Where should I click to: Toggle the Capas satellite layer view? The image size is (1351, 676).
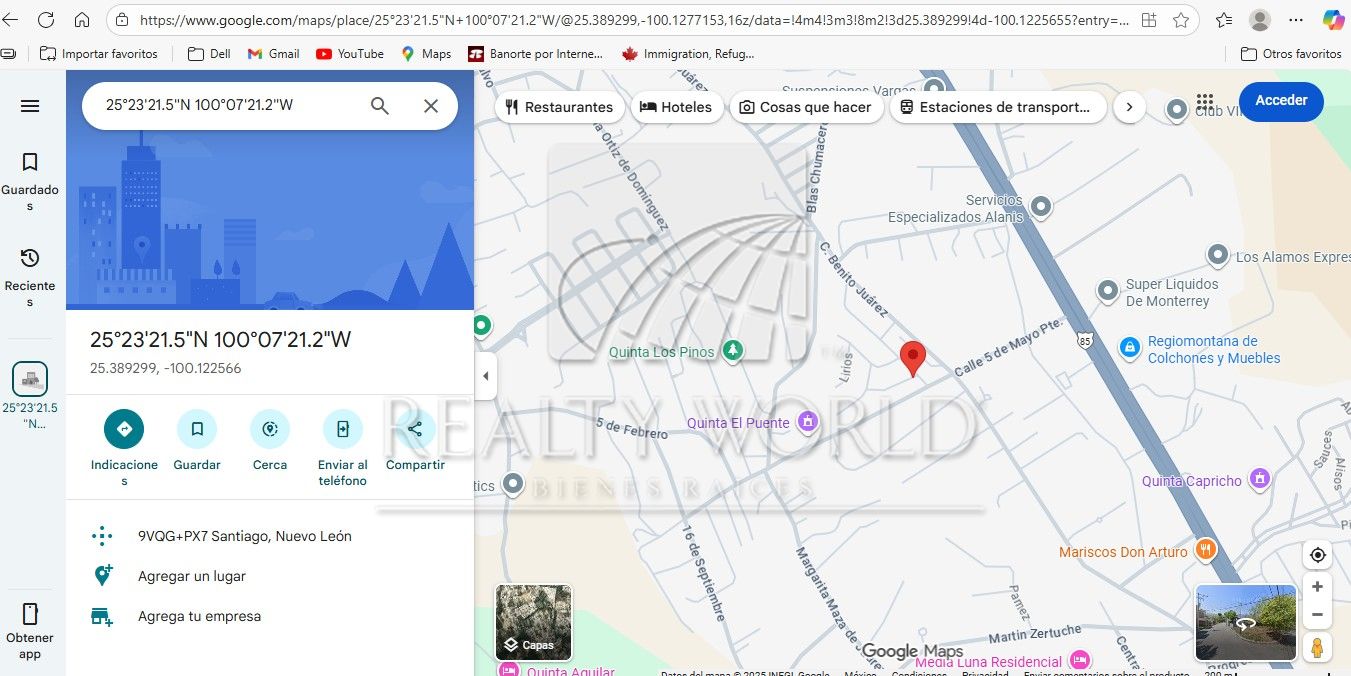pyautogui.click(x=533, y=622)
